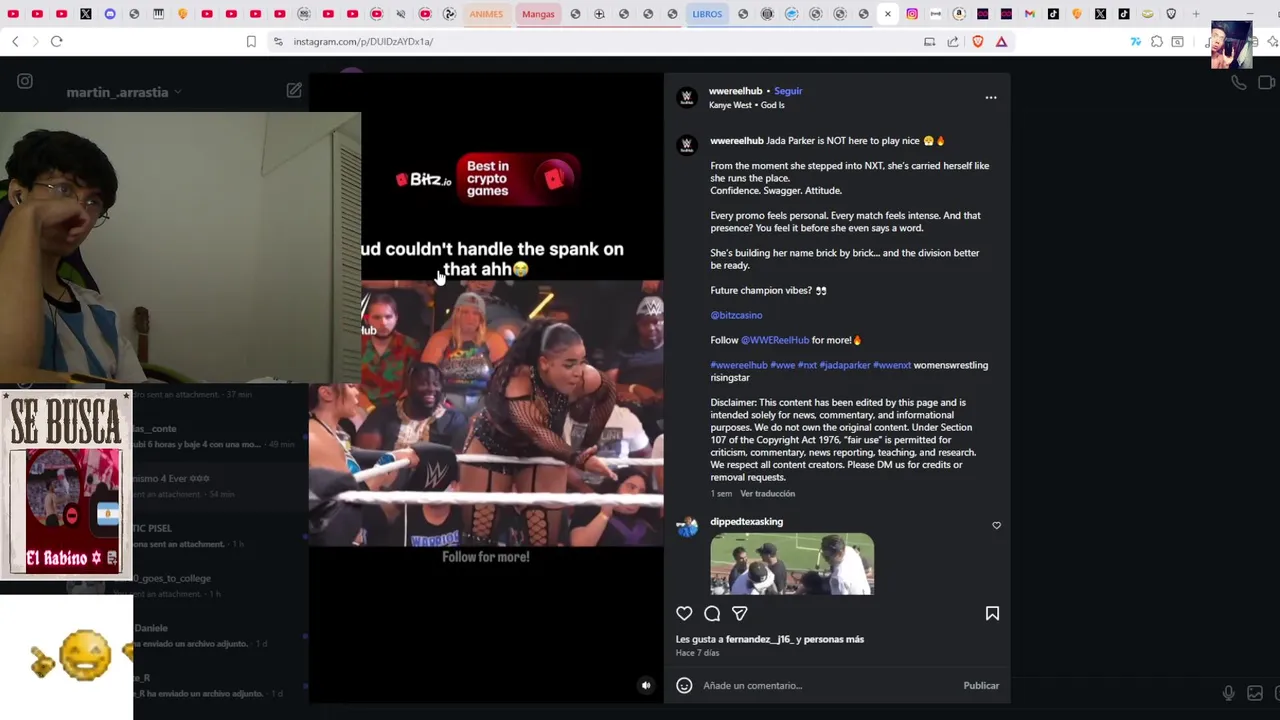Click Publicar to post comment
1280x720 pixels.
(981, 685)
